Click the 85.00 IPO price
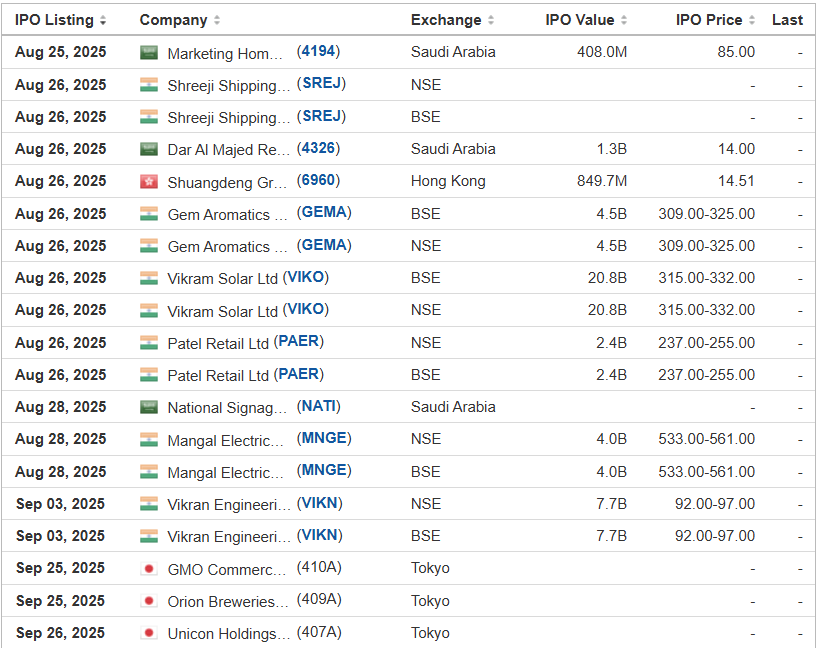Image resolution: width=818 pixels, height=648 pixels. tap(736, 52)
